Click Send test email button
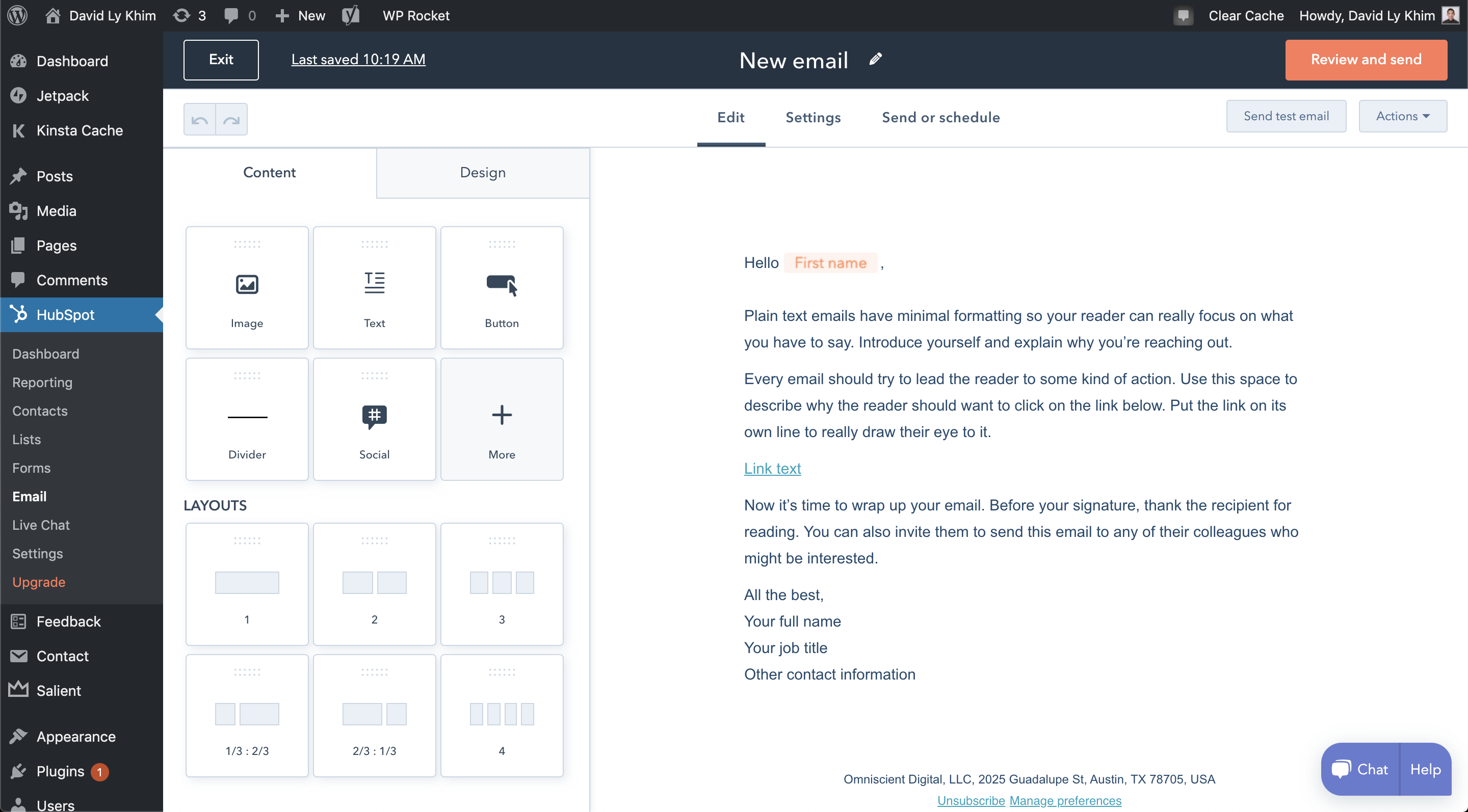The height and width of the screenshot is (812, 1468). point(1286,117)
